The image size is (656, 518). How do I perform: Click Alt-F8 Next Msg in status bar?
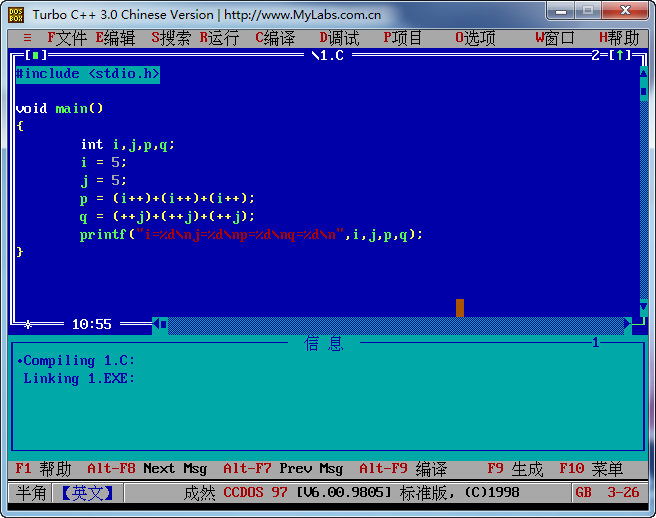coord(147,469)
